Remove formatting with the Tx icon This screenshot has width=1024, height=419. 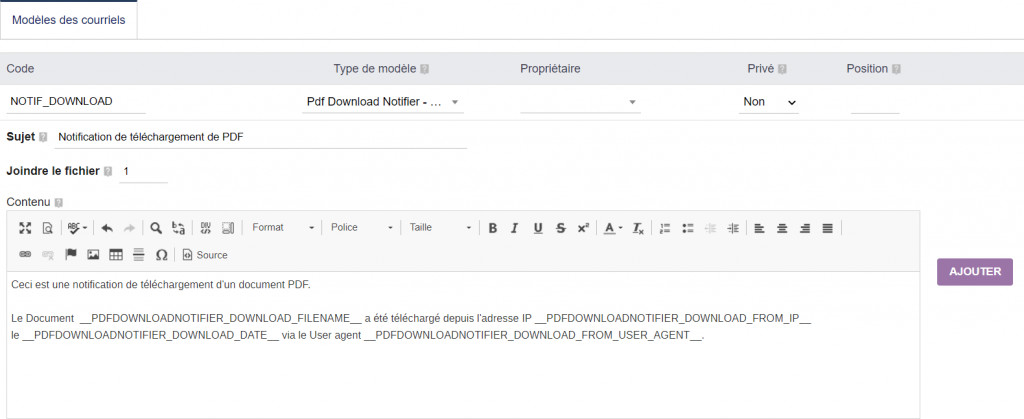pos(638,228)
